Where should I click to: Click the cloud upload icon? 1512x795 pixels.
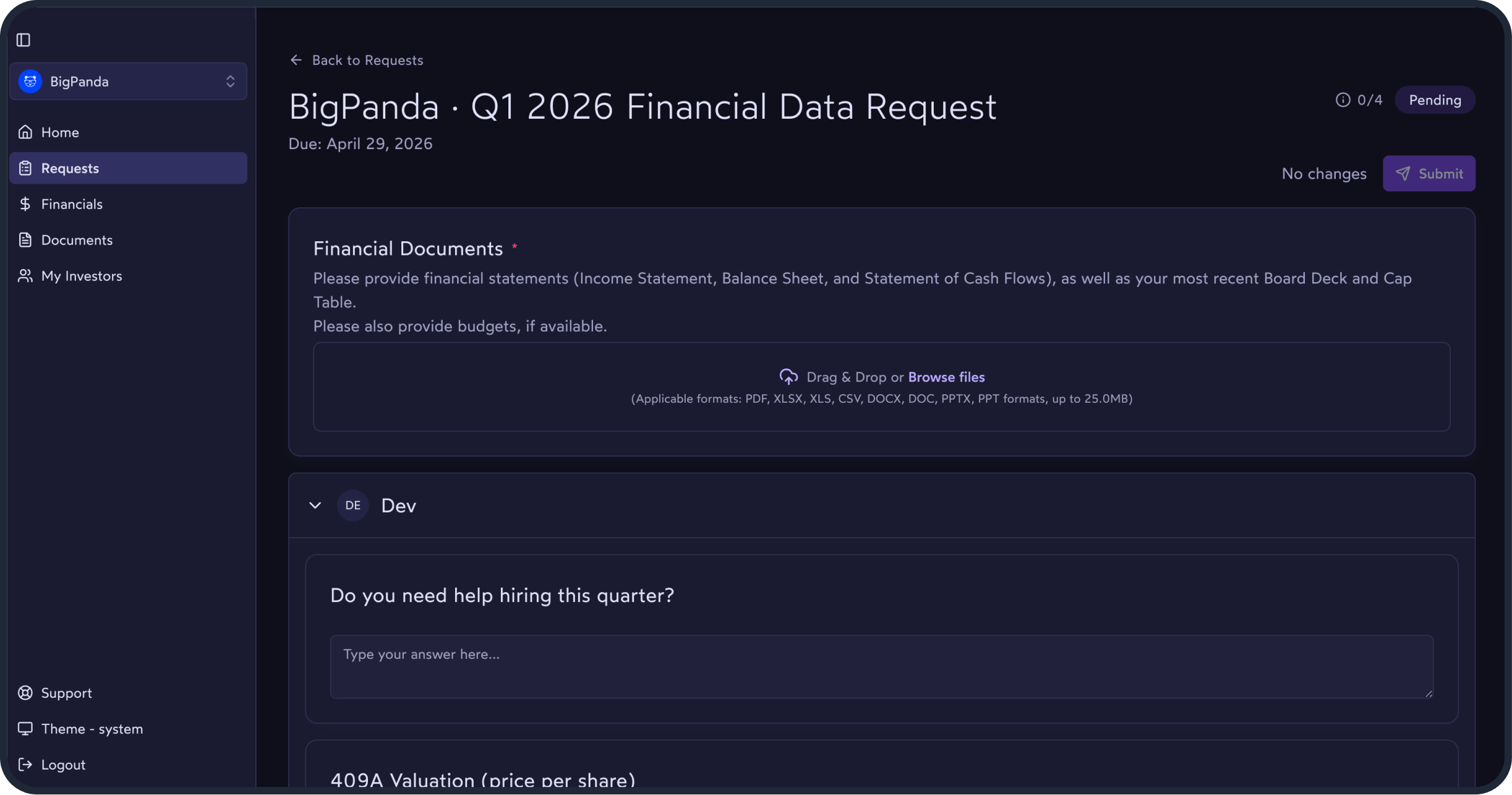[788, 377]
